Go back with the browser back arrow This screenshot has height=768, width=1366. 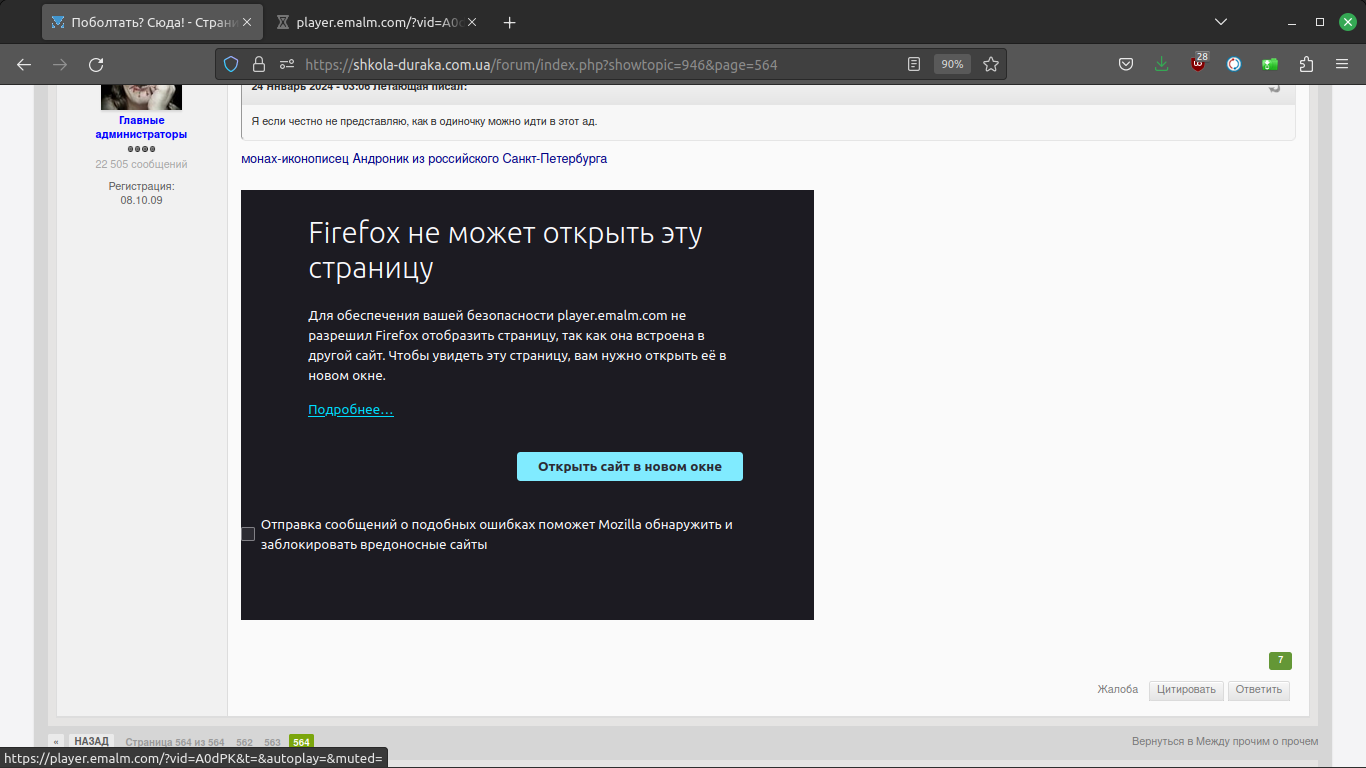click(24, 64)
